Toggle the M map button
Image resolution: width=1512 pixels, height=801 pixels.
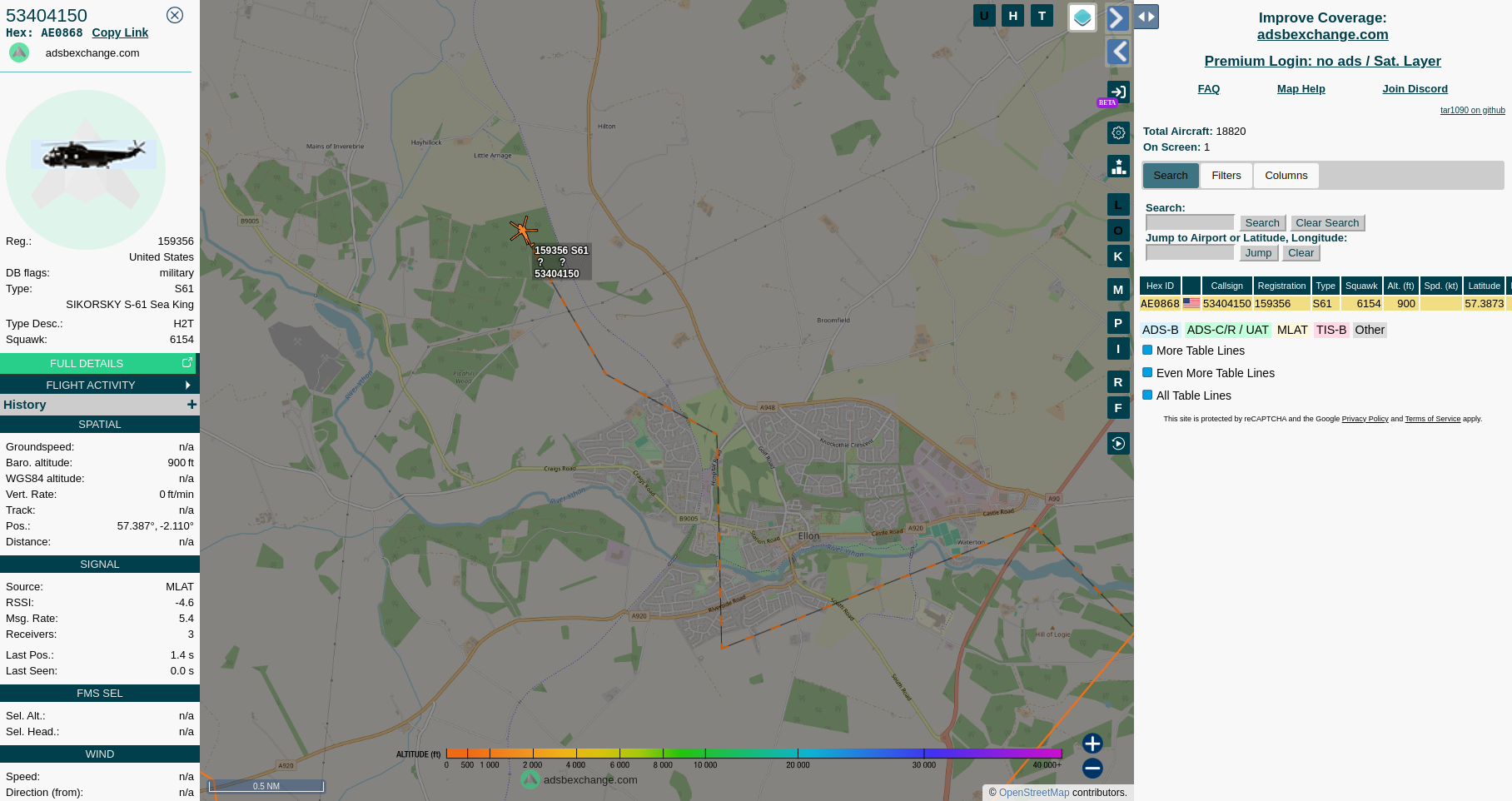1118,290
